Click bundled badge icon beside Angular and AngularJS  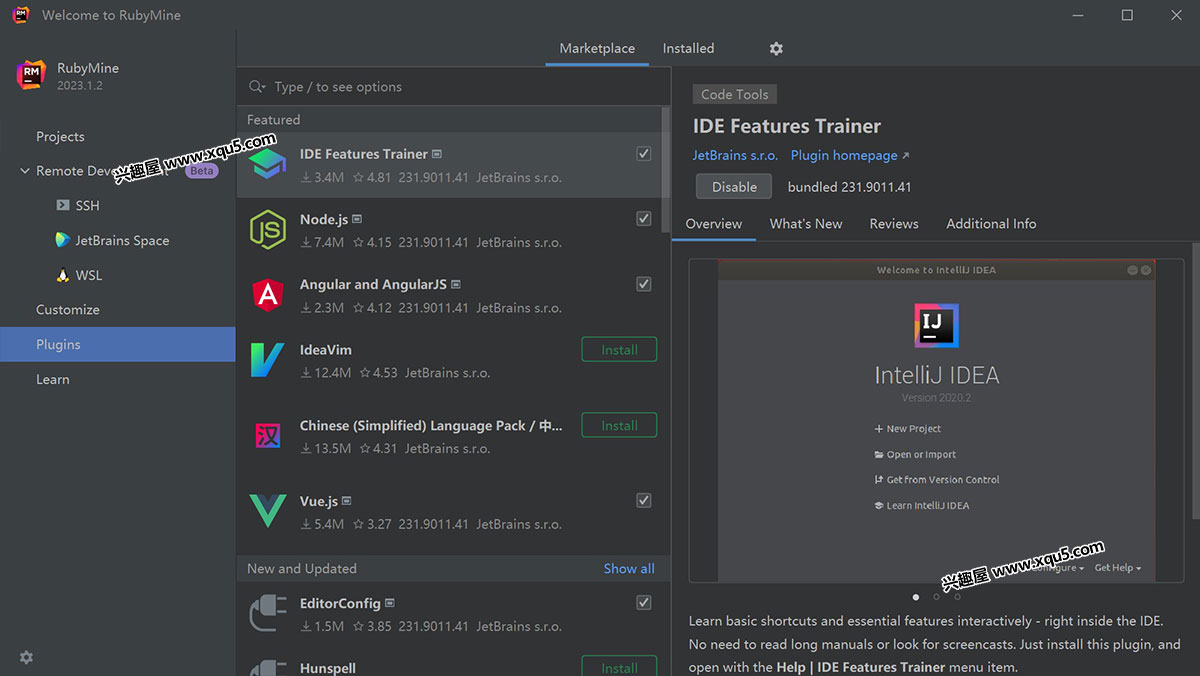[456, 284]
